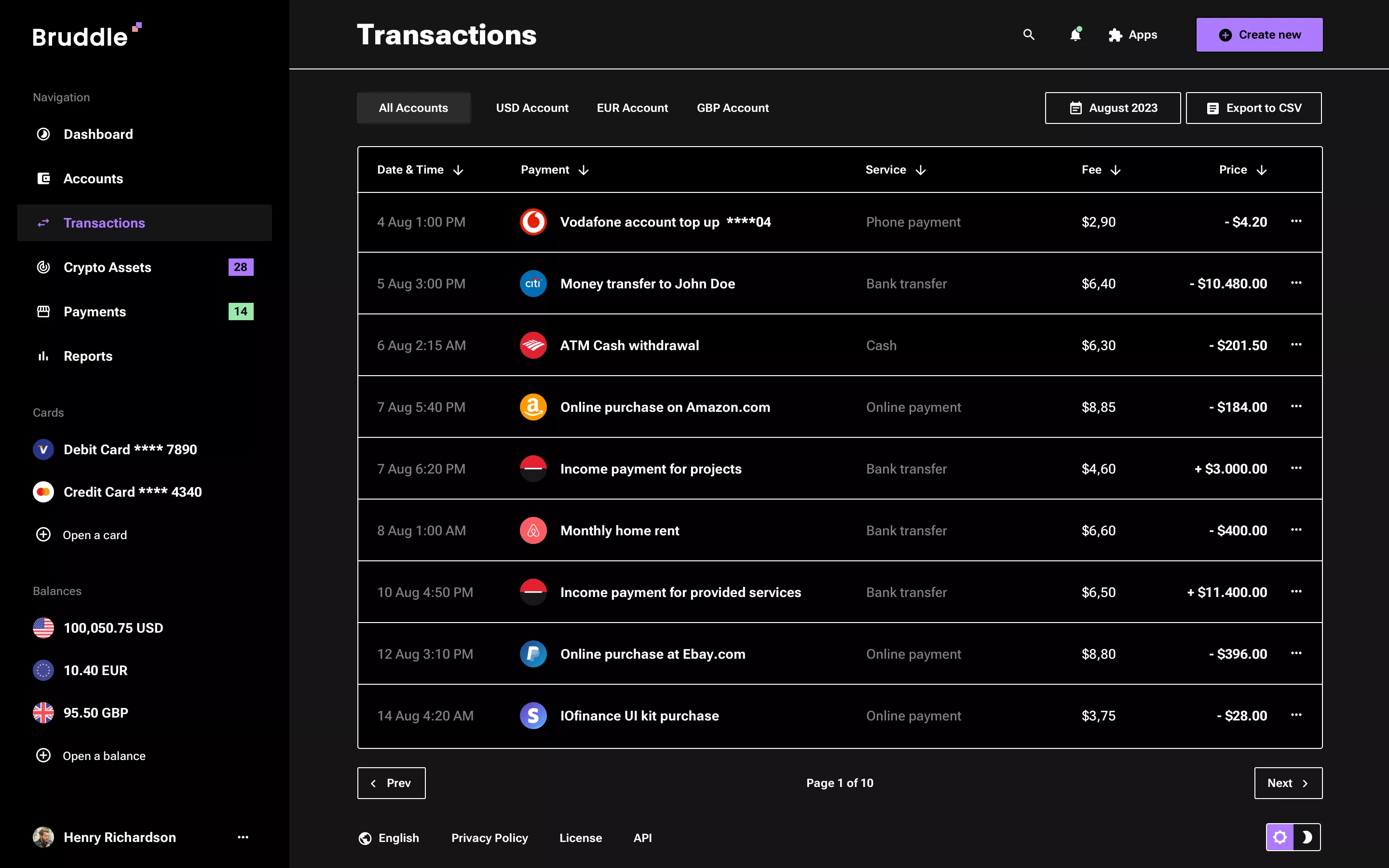Image resolution: width=1389 pixels, height=868 pixels.
Task: Click the Create new button
Action: [x=1259, y=34]
